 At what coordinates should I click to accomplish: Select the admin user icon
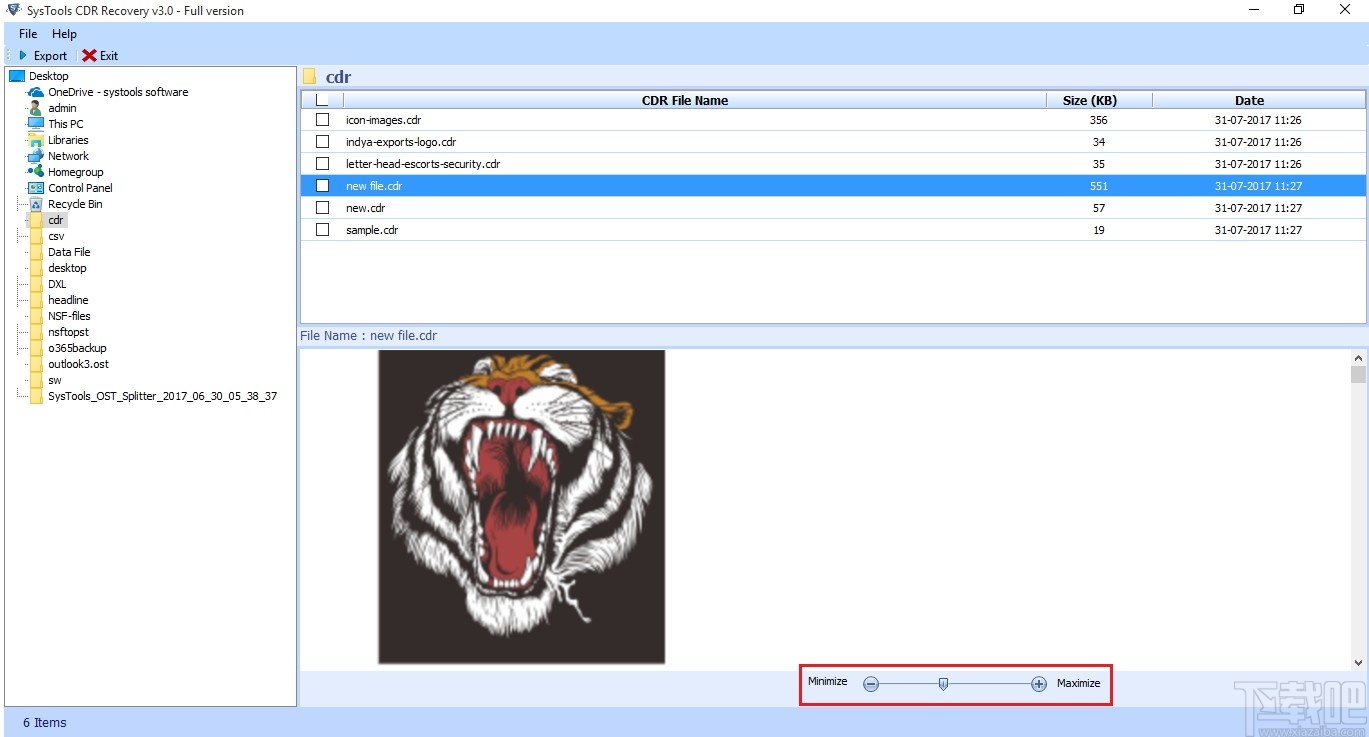pyautogui.click(x=36, y=108)
